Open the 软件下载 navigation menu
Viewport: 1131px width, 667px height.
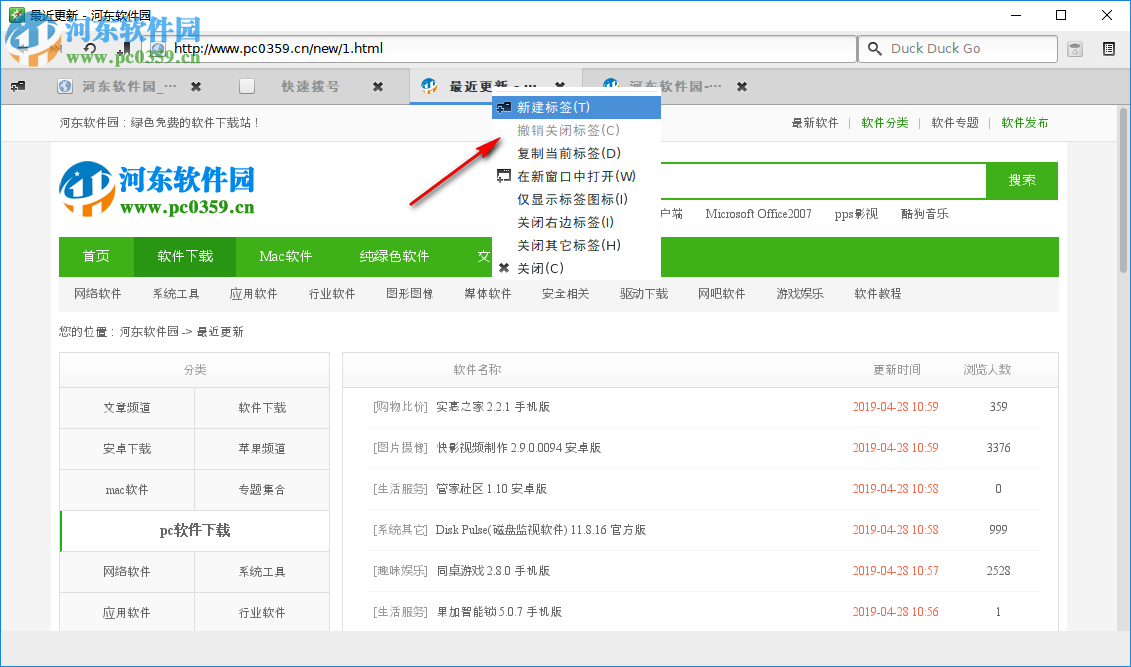point(184,256)
